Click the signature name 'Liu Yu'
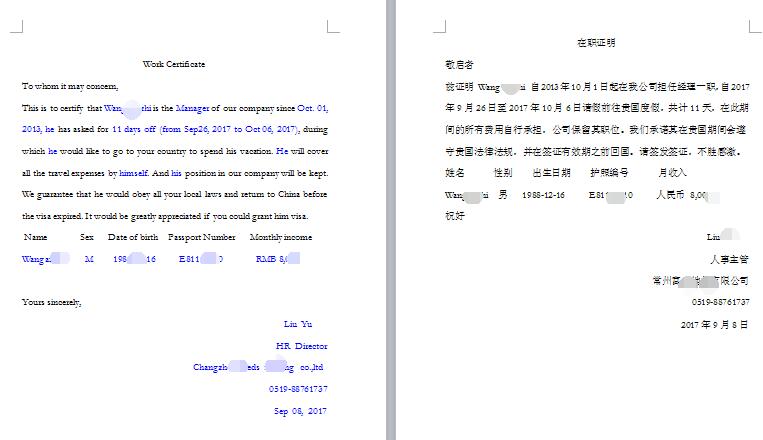Image resolution: width=763 pixels, height=440 pixels. tap(298, 324)
